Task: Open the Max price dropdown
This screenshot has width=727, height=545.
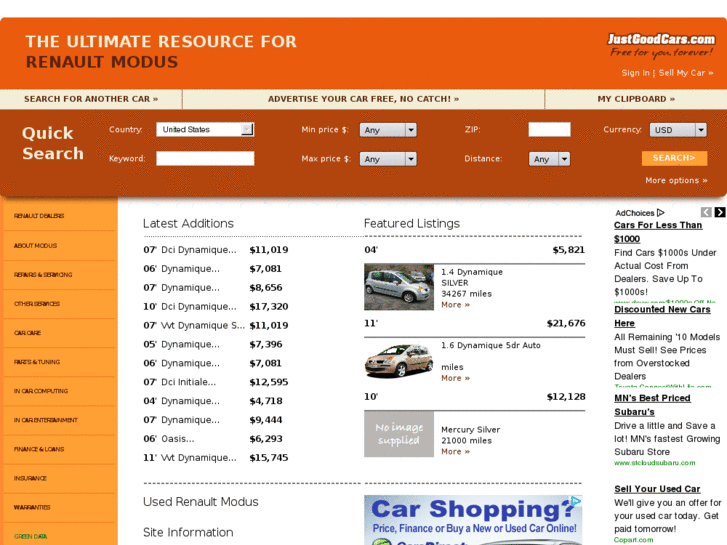Action: 388,159
